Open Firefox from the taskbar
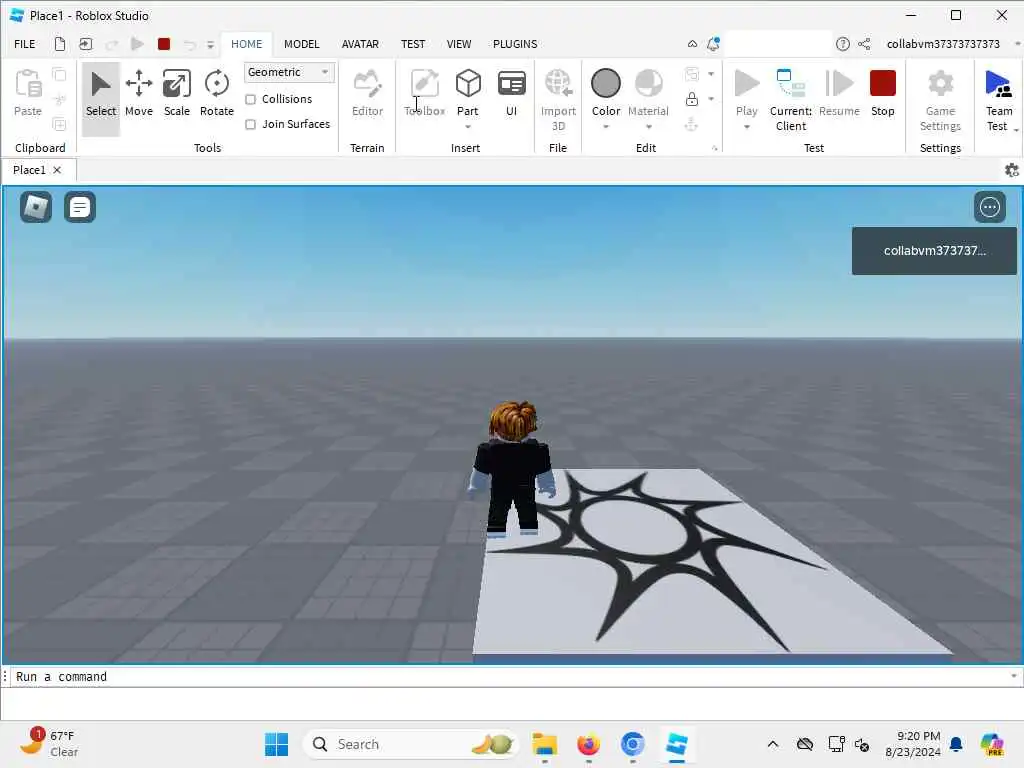The width and height of the screenshot is (1024, 768). tap(588, 744)
